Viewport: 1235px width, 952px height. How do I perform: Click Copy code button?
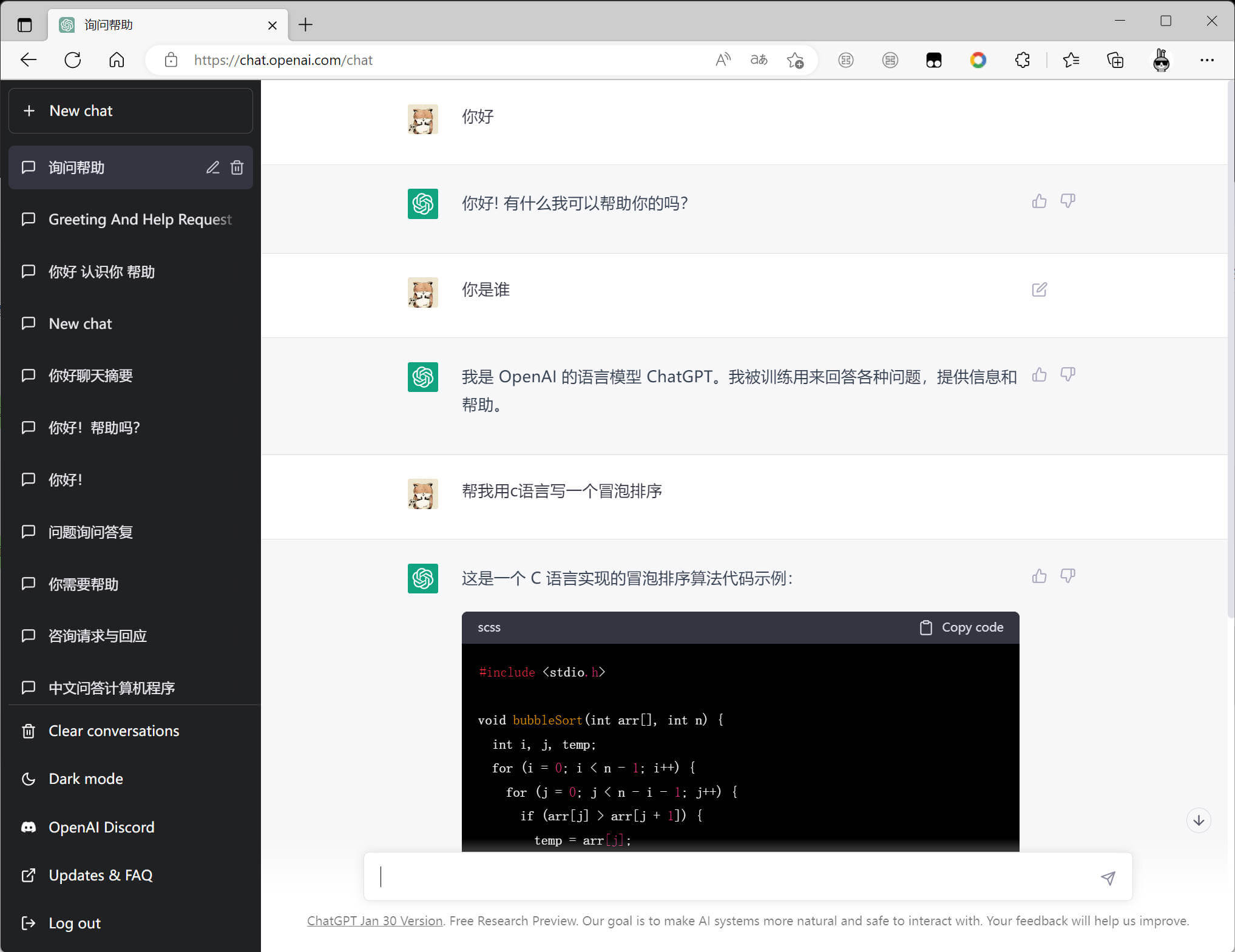point(961,627)
